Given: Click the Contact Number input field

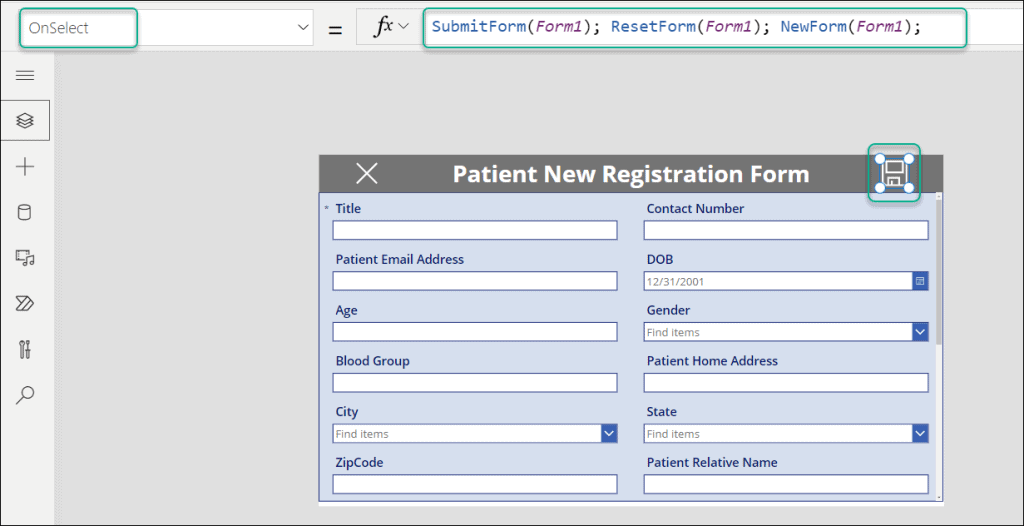Looking at the screenshot, I should [x=786, y=230].
